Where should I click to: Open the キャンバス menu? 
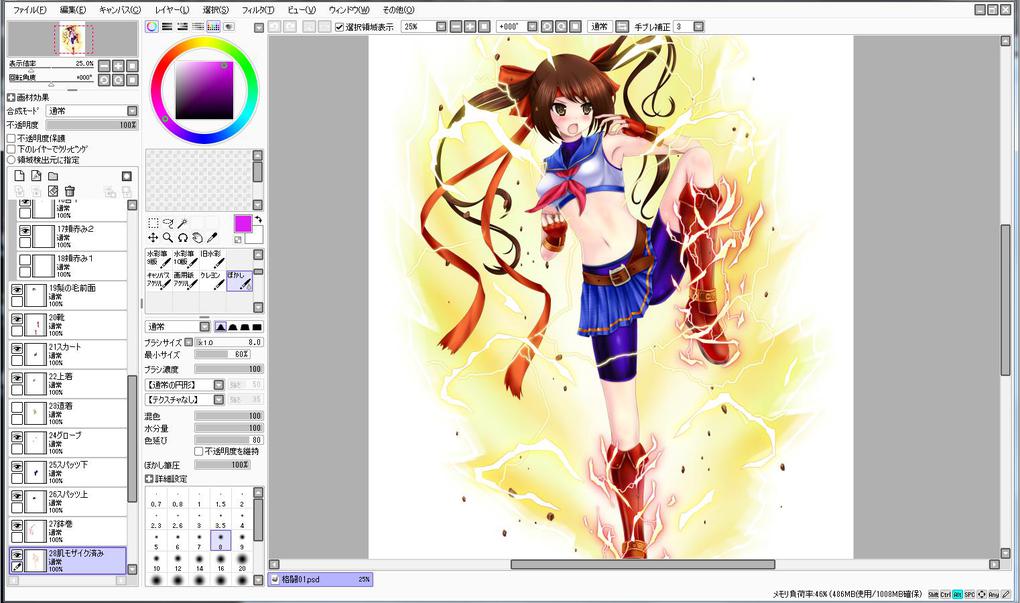[x=120, y=10]
